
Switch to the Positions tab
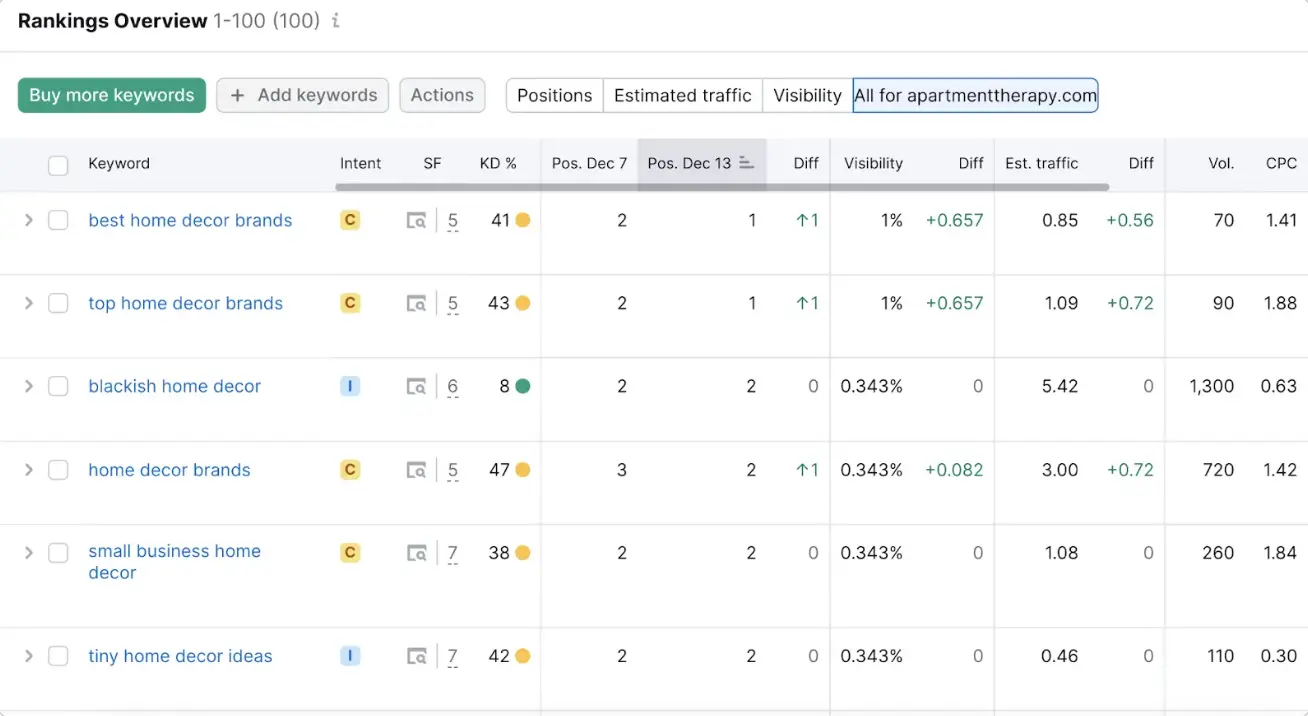coord(554,95)
